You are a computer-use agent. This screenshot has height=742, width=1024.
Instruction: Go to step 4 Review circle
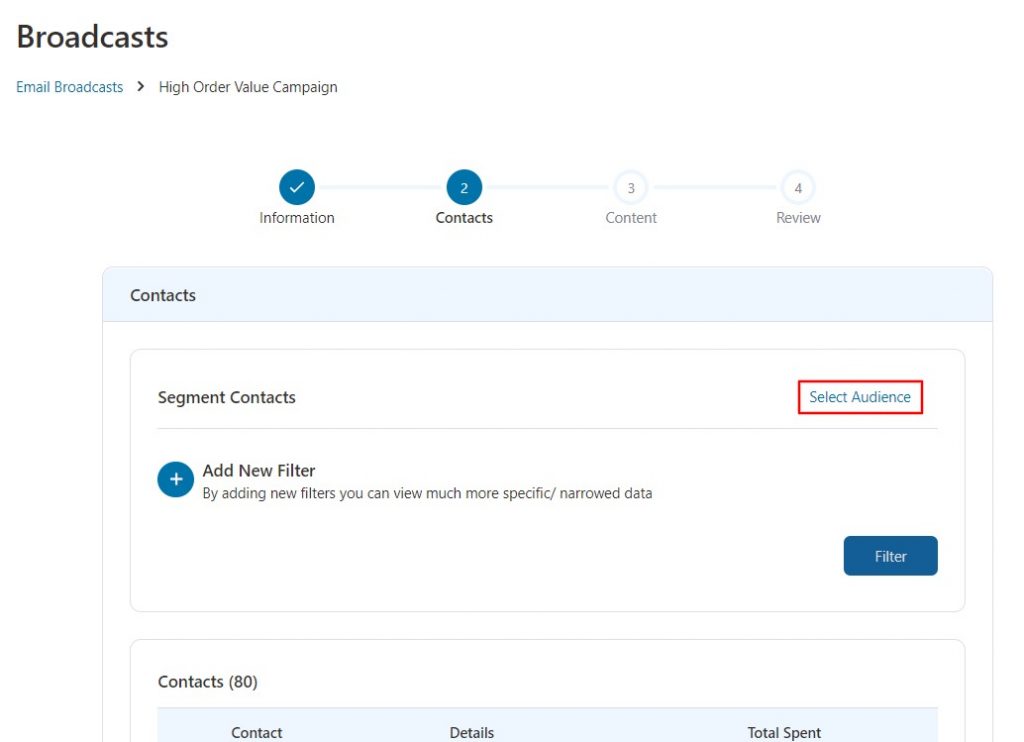[798, 188]
